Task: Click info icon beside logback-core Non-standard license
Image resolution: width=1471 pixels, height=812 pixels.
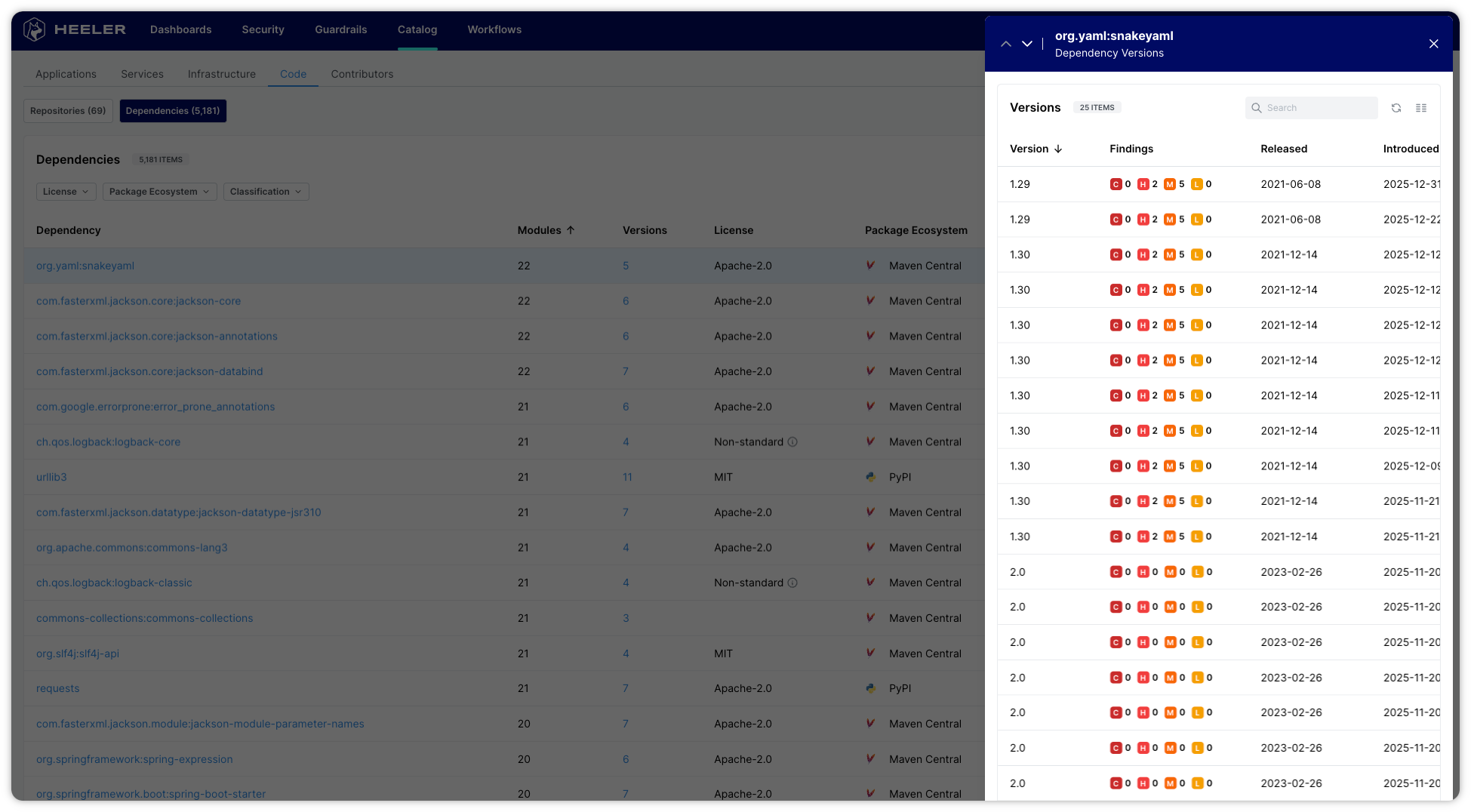Action: click(x=792, y=442)
